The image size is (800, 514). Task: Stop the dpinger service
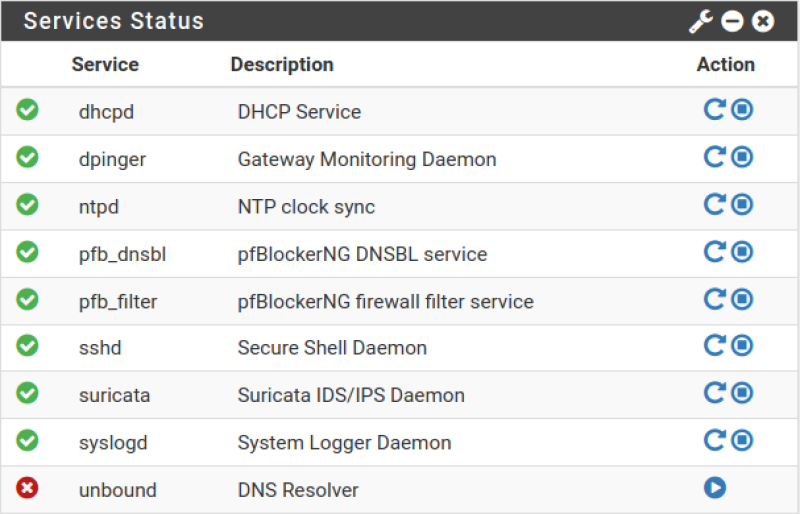pyautogui.click(x=742, y=157)
